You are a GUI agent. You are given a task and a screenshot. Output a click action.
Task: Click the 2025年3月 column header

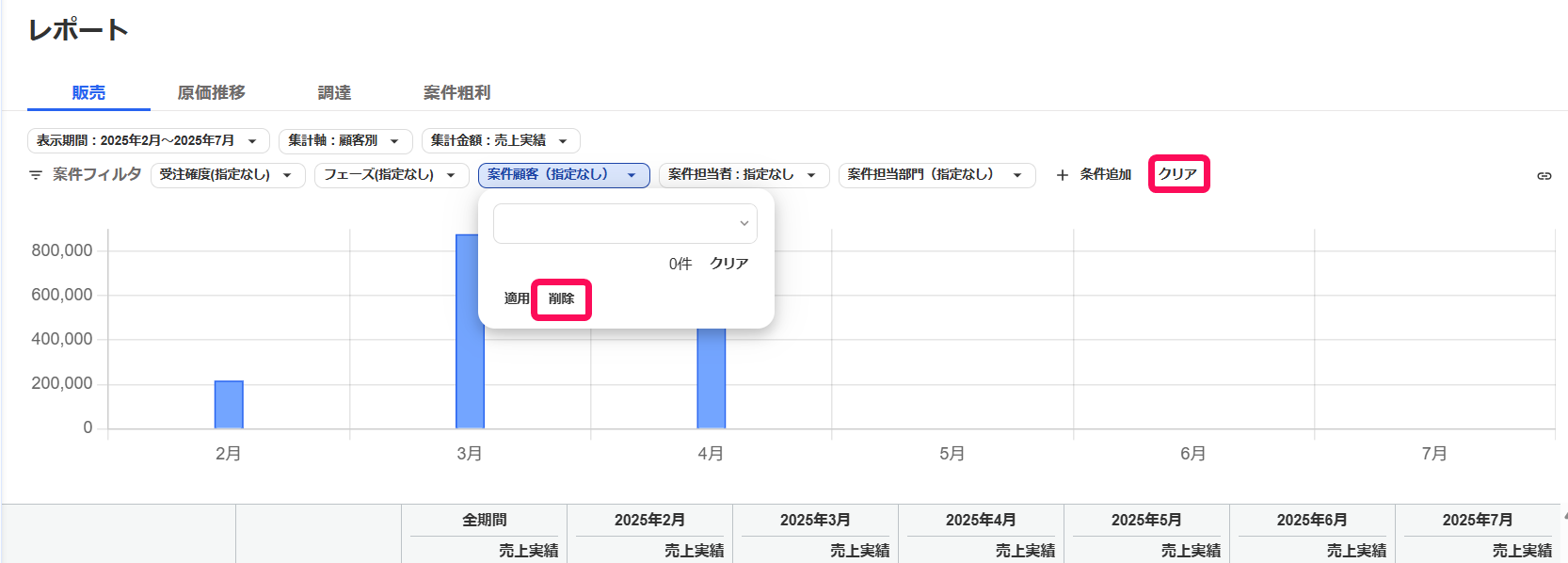pyautogui.click(x=815, y=520)
